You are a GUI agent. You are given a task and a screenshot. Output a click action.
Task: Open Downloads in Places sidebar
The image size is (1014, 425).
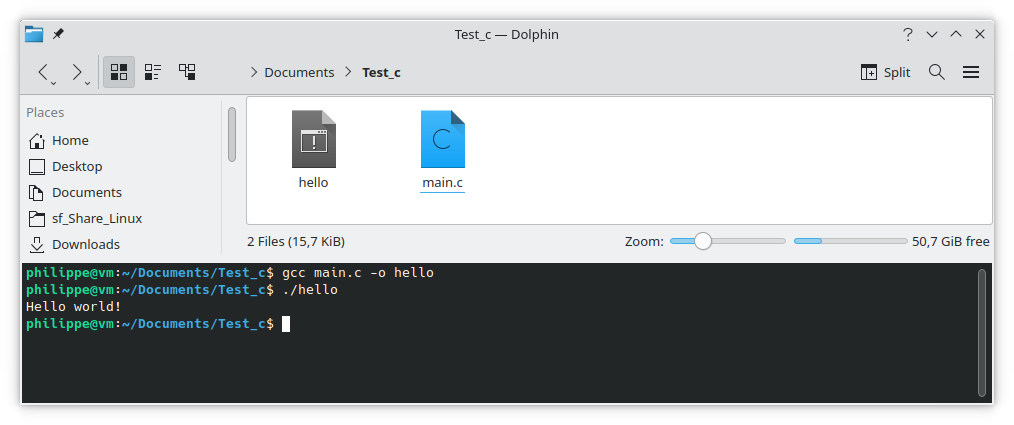(x=85, y=244)
